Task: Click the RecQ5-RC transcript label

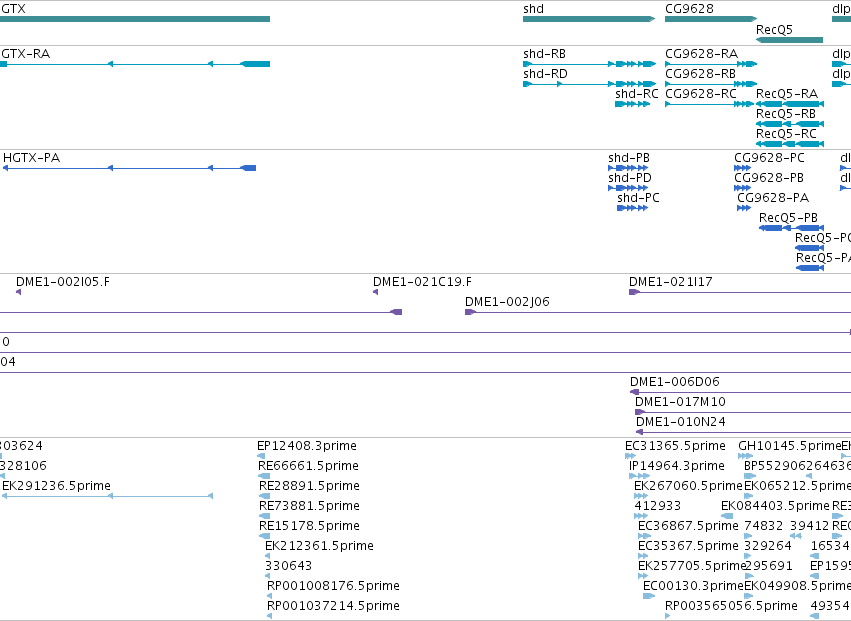Action: pyautogui.click(x=786, y=134)
